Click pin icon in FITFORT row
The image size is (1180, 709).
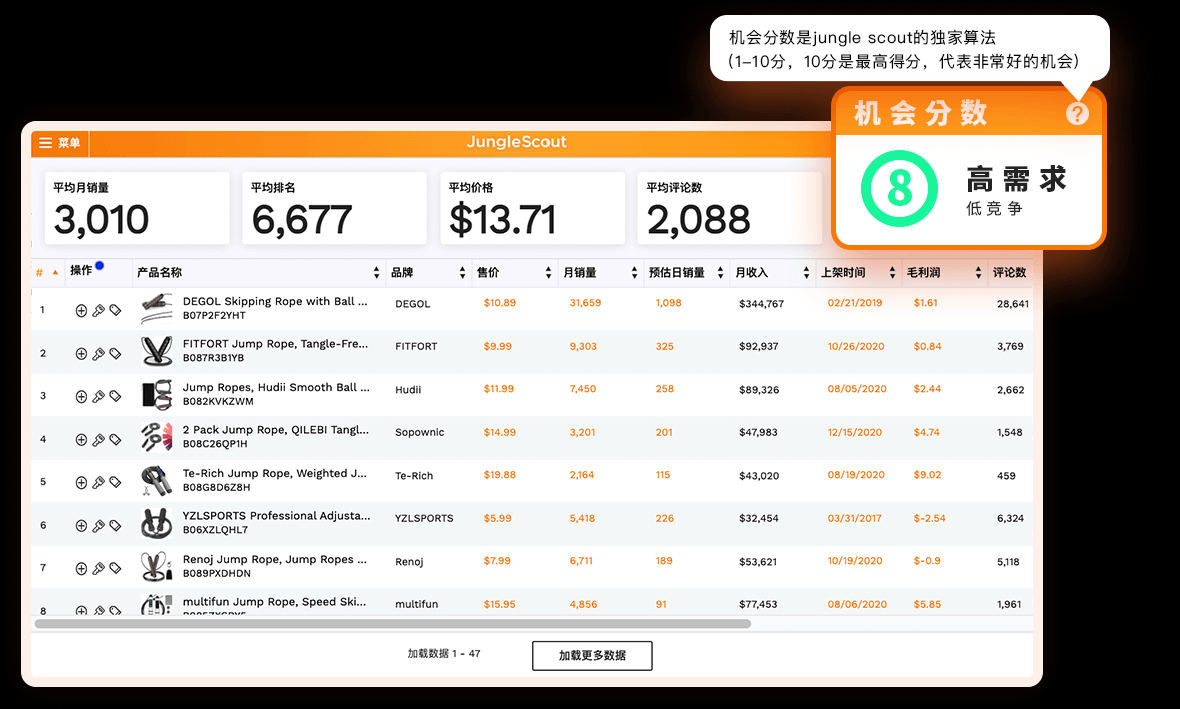point(98,353)
